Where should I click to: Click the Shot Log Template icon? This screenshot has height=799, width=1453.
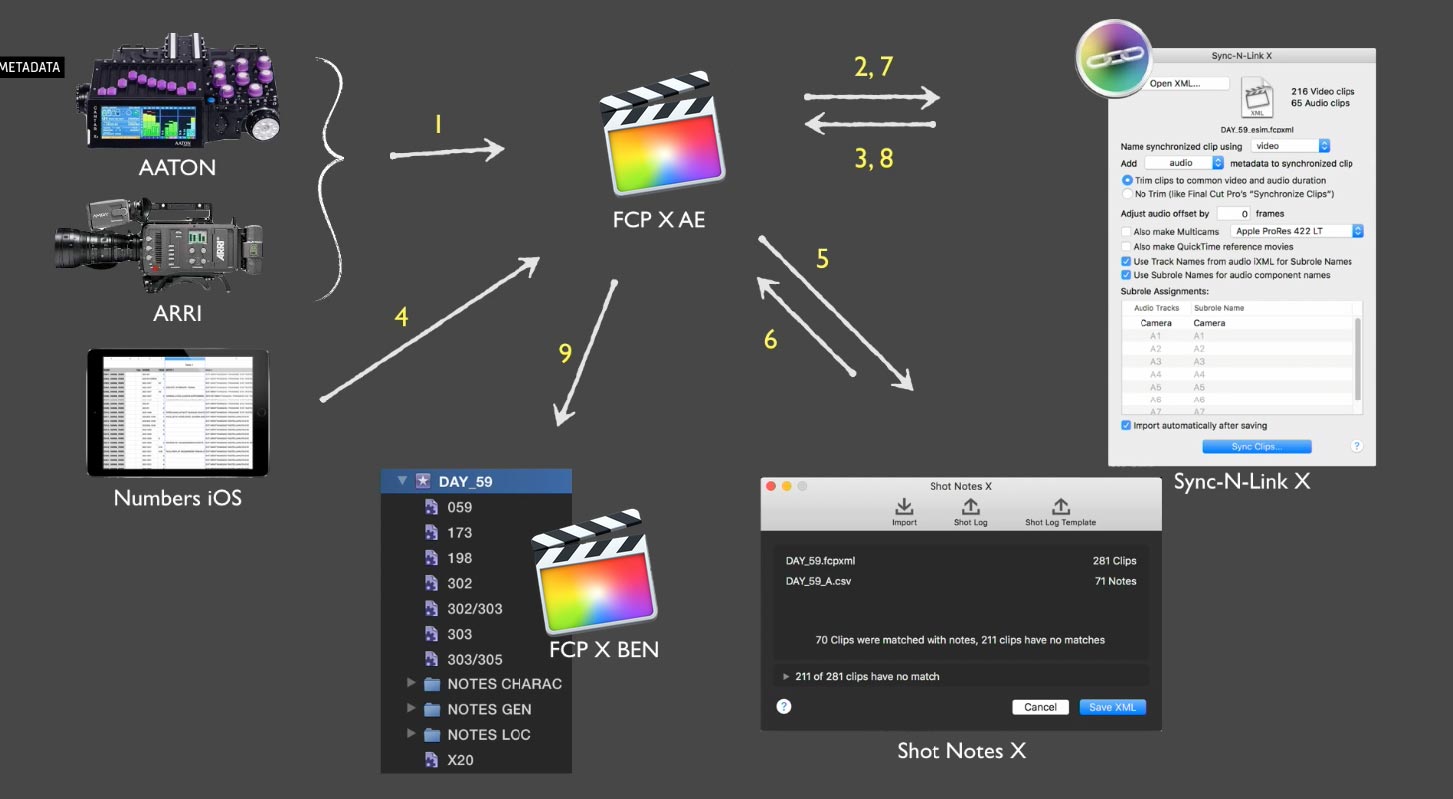pos(1060,506)
